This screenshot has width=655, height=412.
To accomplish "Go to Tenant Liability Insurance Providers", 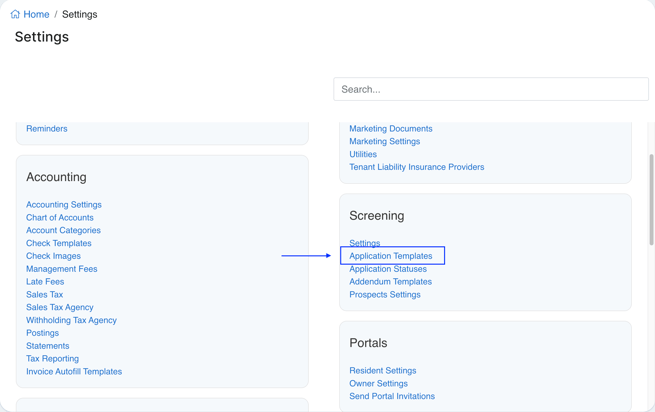I will tap(416, 167).
